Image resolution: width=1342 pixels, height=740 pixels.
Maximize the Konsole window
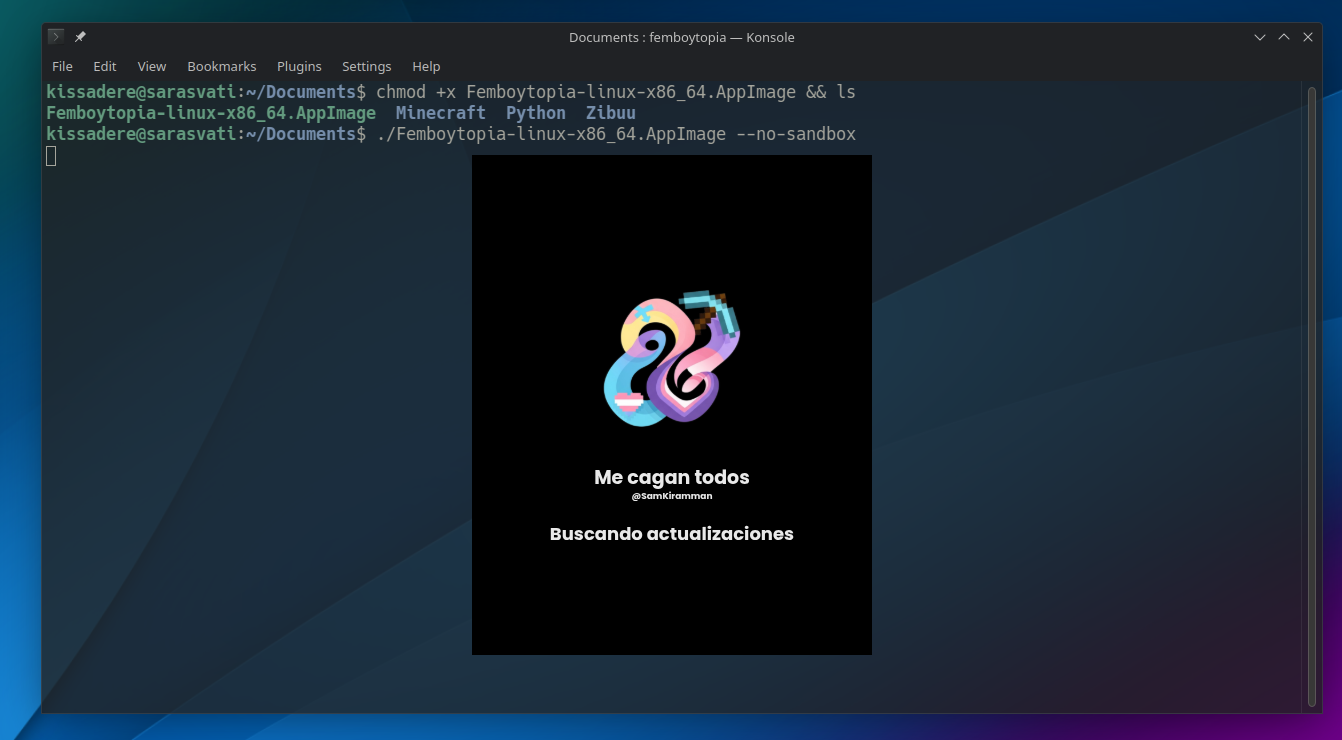pyautogui.click(x=1284, y=37)
